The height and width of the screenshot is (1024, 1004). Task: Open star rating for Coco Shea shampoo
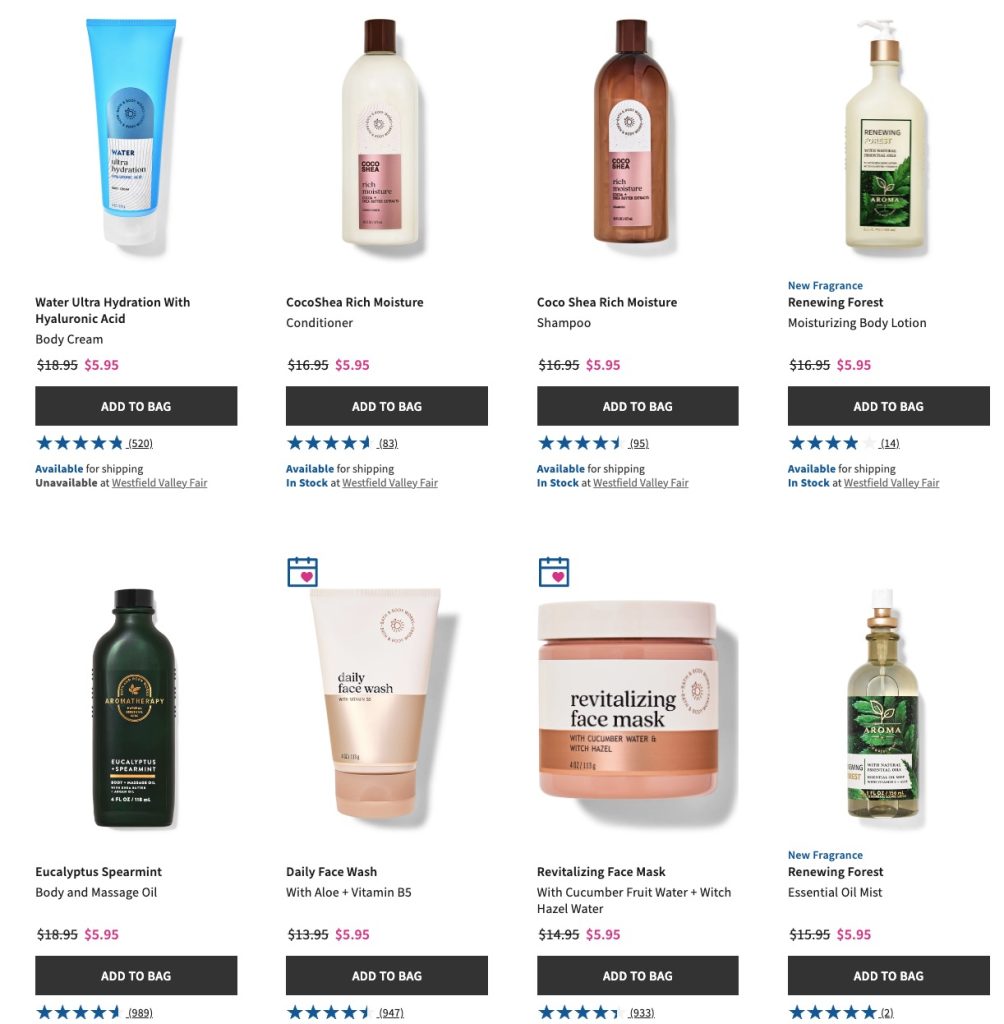[x=581, y=443]
